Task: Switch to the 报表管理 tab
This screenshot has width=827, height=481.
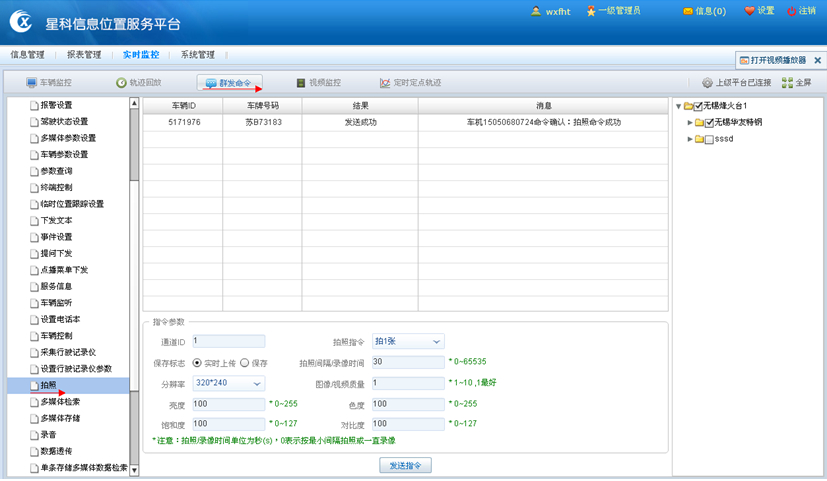Action: (84, 55)
